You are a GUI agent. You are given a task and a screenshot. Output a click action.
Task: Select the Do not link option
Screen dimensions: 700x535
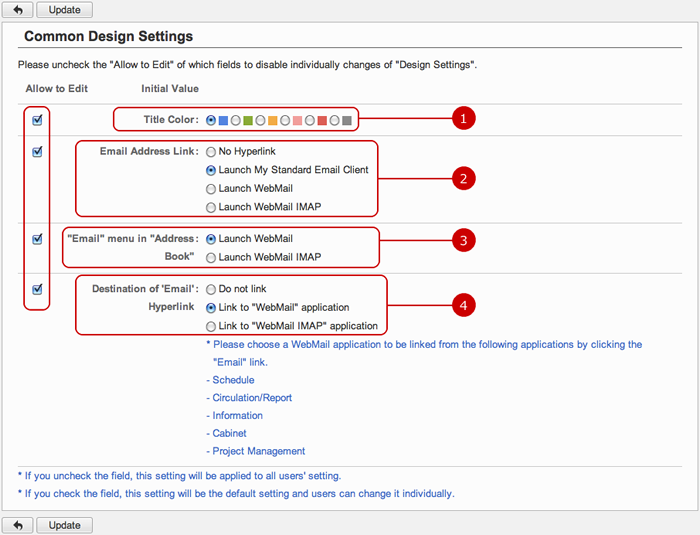point(211,289)
